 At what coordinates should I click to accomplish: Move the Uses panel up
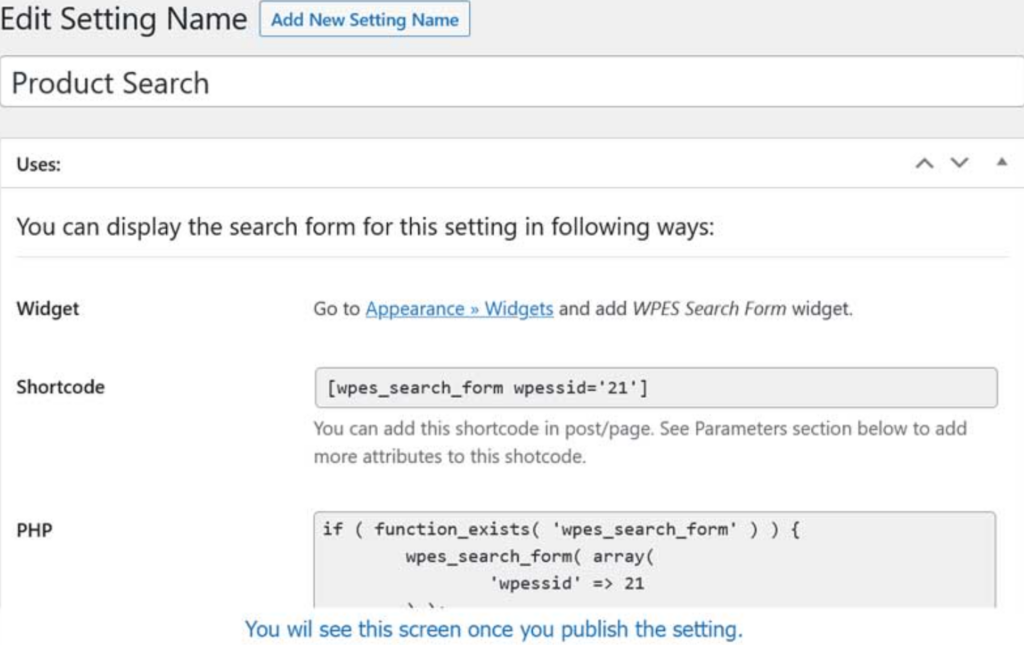pyautogui.click(x=925, y=163)
